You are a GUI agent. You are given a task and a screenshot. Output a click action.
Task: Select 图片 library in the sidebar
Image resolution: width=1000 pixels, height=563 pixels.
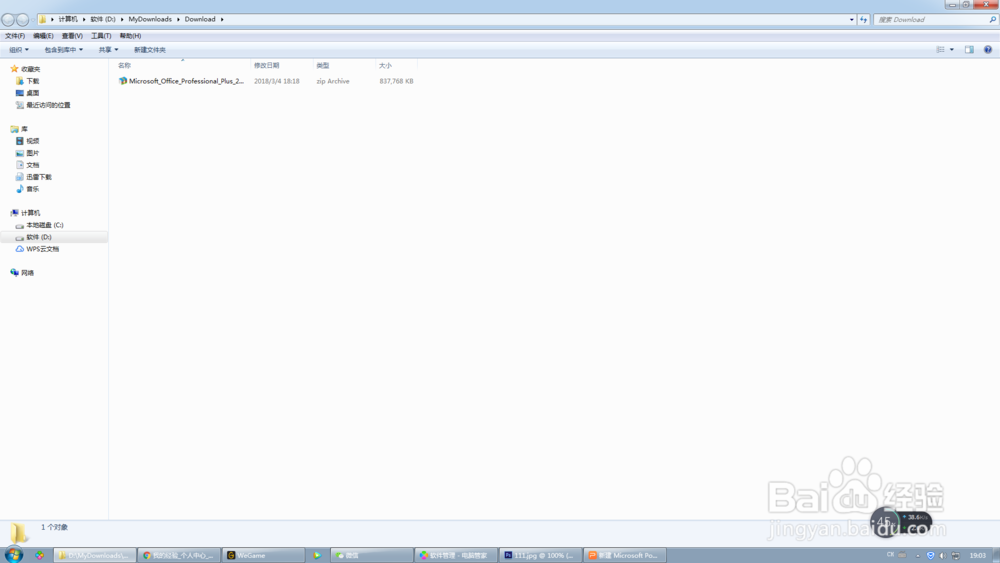pos(33,153)
